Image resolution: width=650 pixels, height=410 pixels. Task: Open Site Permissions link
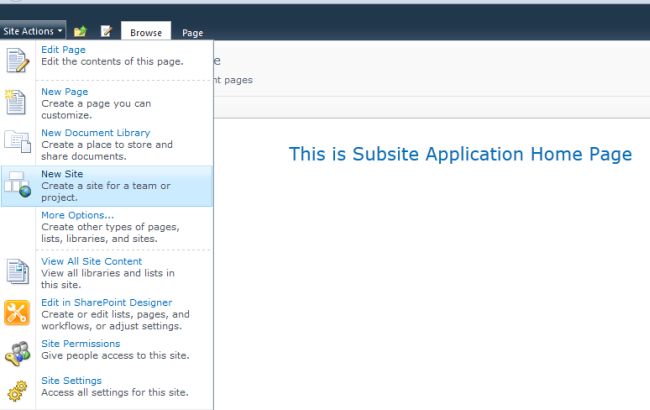tap(81, 344)
